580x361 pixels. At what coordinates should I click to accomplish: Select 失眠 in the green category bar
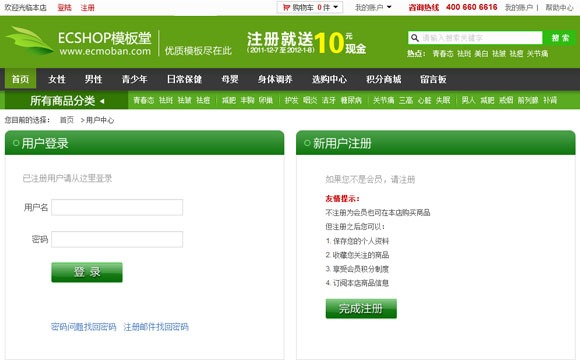443,100
